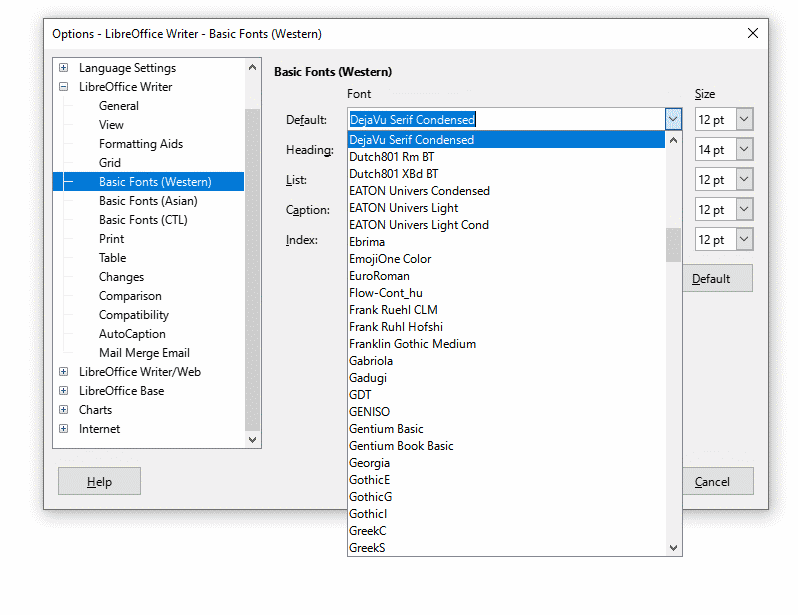Pick the GENISO font

(x=506, y=412)
